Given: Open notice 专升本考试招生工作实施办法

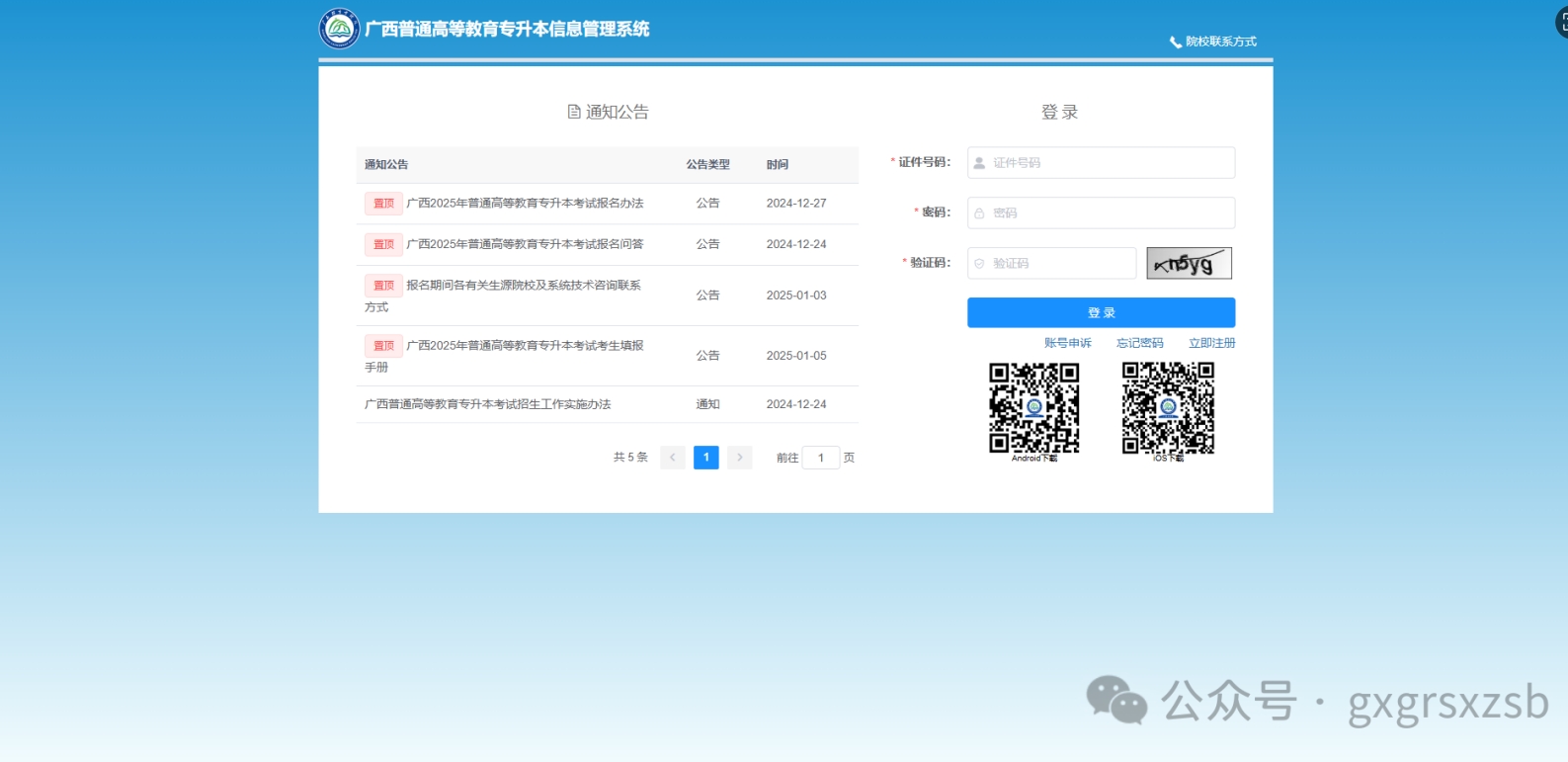Looking at the screenshot, I should 488,404.
